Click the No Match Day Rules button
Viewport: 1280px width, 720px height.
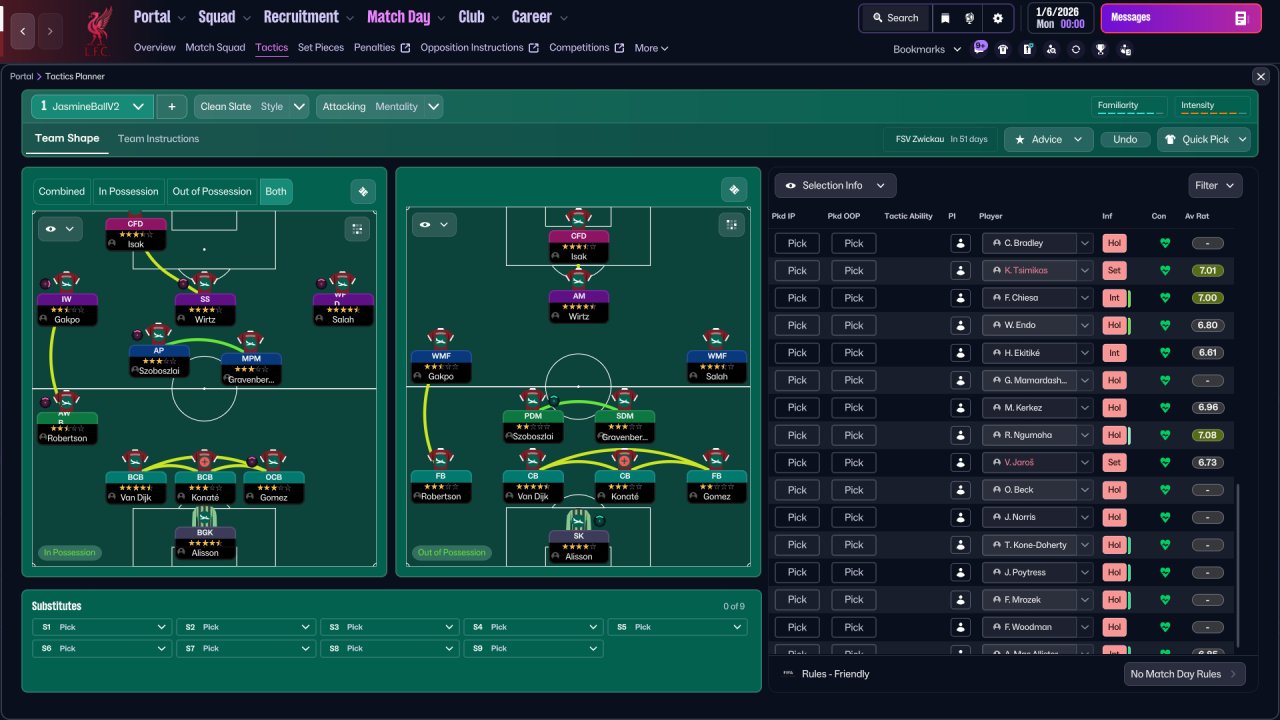pyautogui.click(x=1185, y=674)
